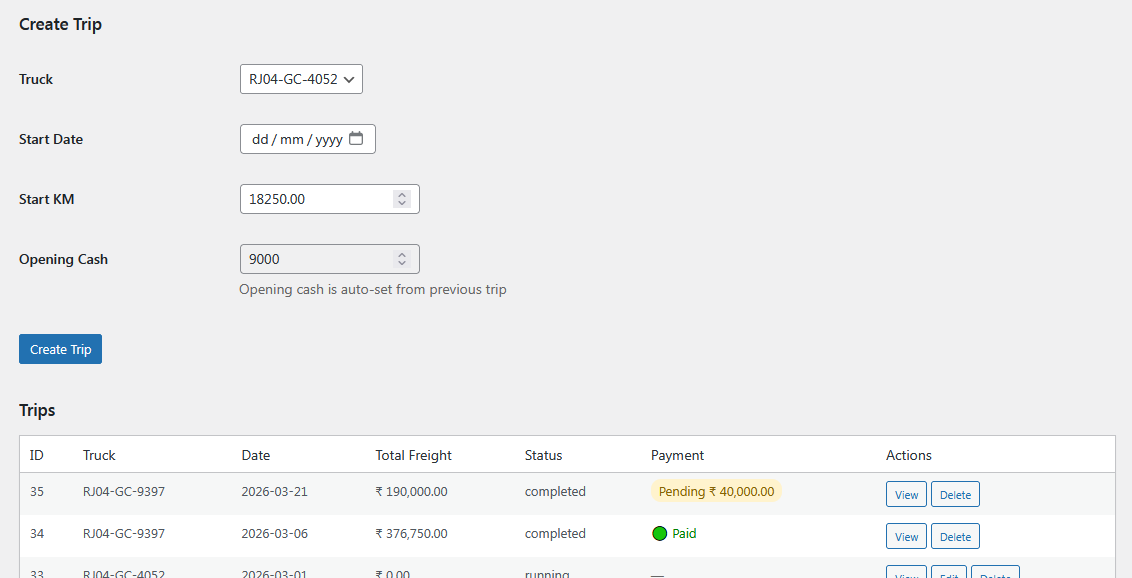The image size is (1132, 578).
Task: Delete the trip dated 2026-03-06
Action: 955,536
